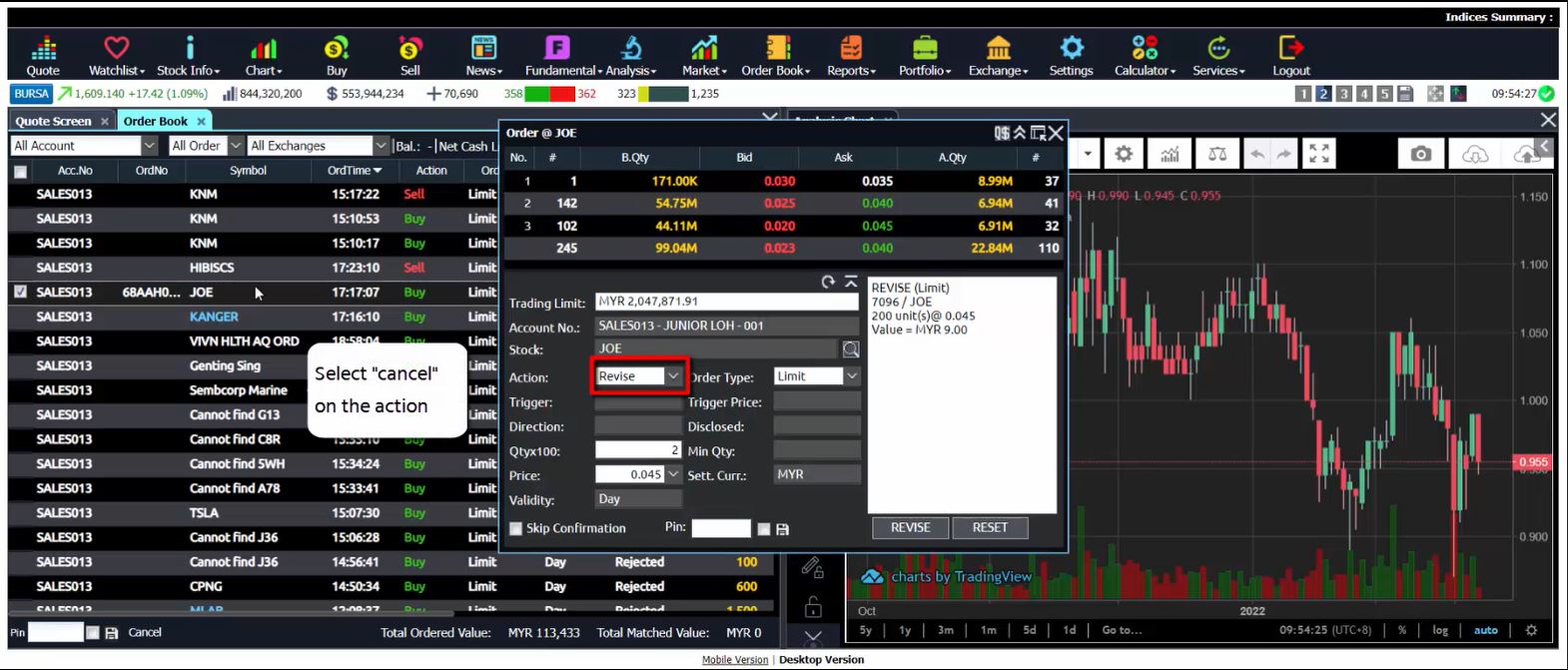Open the chart settings gear
Screen dimensions: 1568x670
[x=1125, y=154]
